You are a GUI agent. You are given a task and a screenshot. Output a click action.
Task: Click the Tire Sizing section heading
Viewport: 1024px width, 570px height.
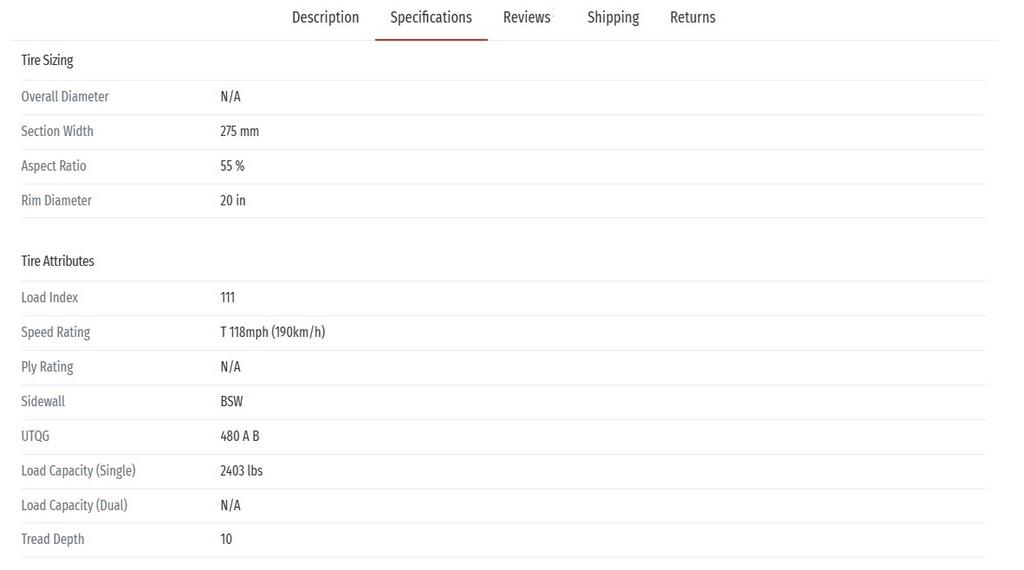tap(47, 60)
